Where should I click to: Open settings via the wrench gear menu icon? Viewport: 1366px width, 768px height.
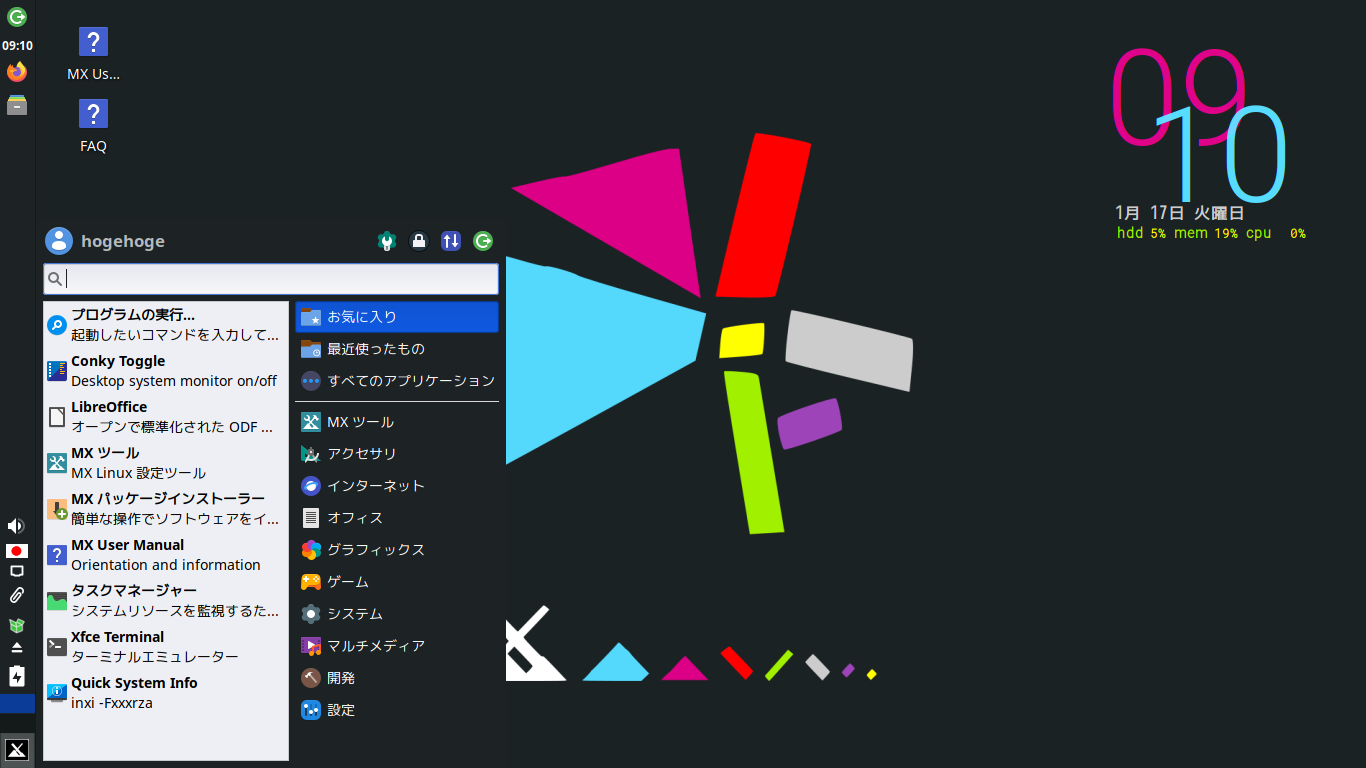click(x=387, y=241)
